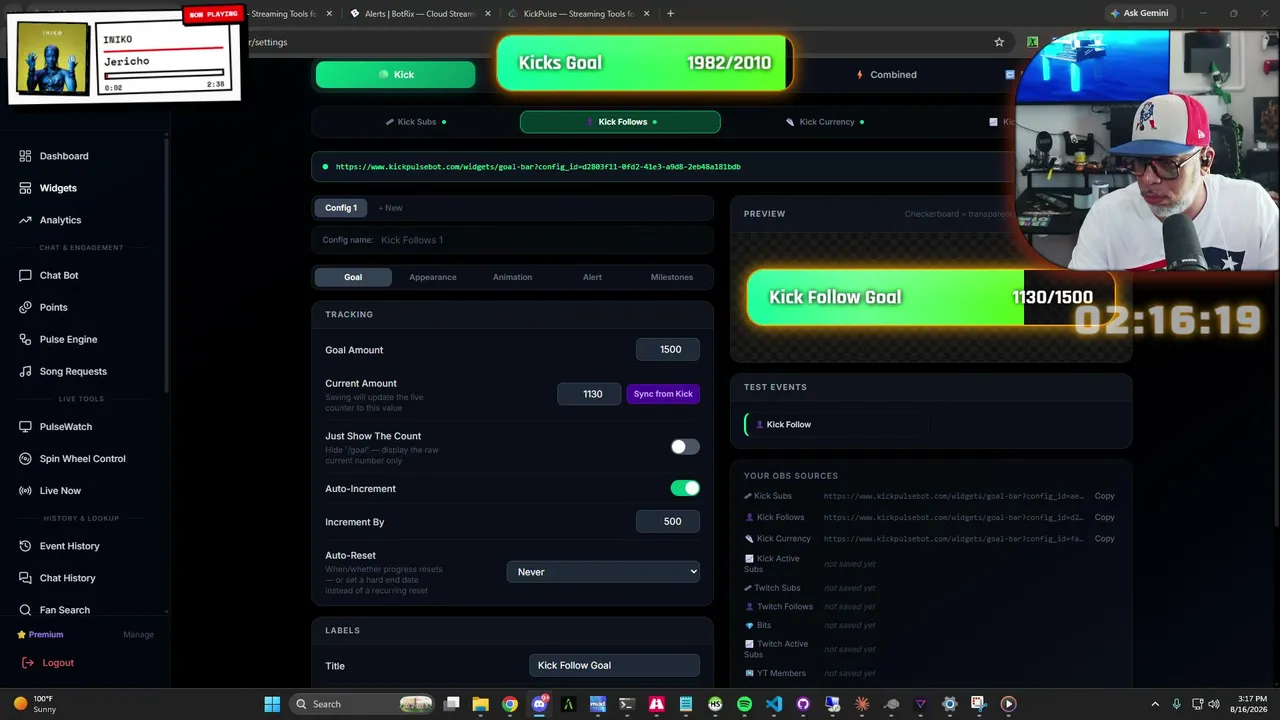1280x720 pixels.
Task: Open a new browser tab
Action: coord(670,14)
